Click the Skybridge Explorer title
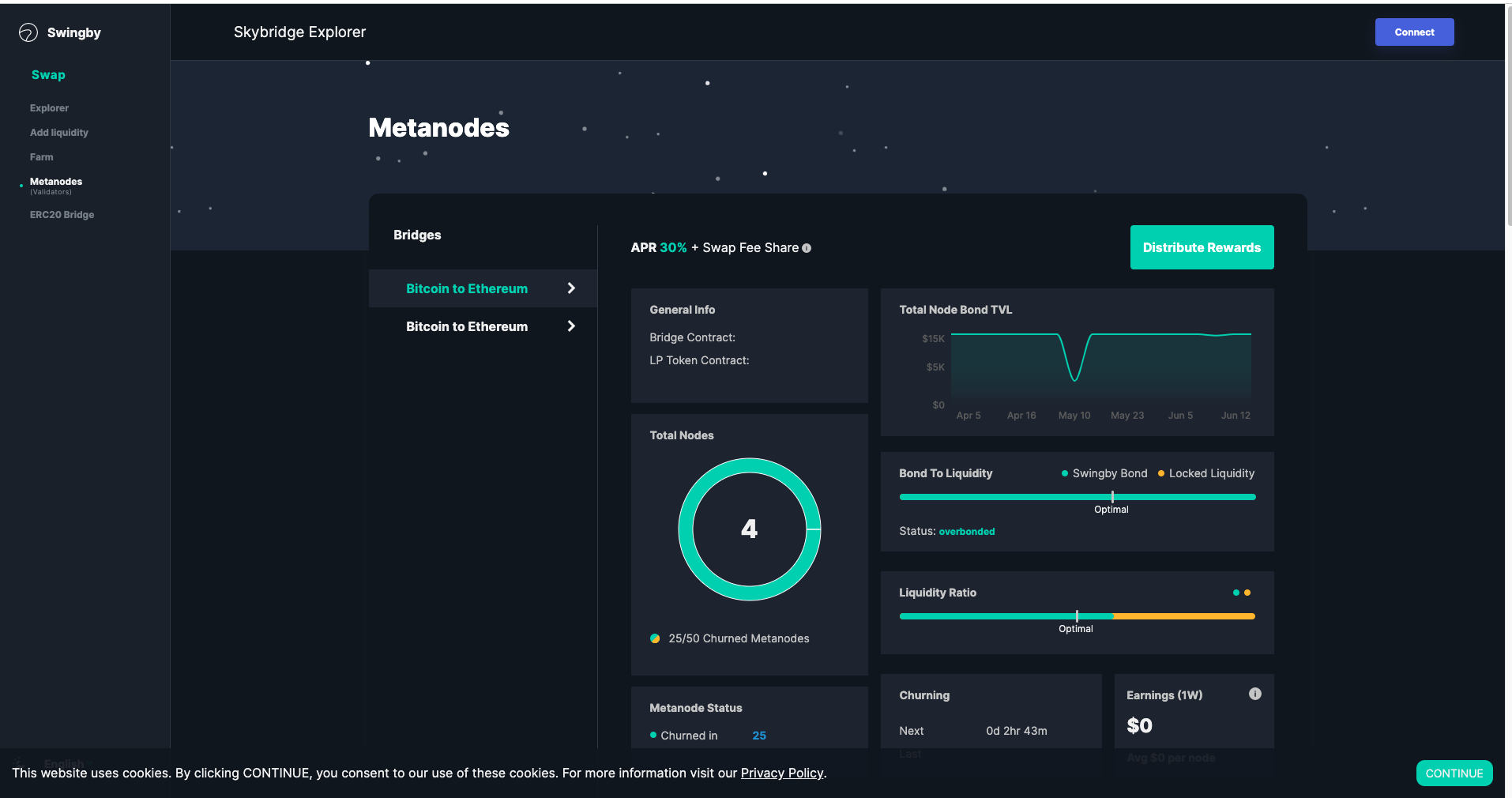 coord(299,32)
